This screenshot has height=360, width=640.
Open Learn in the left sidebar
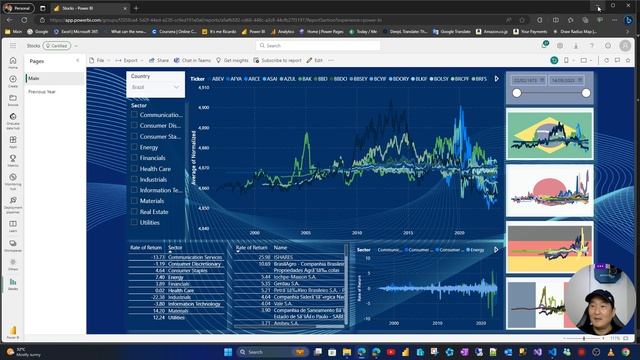[x=13, y=226]
